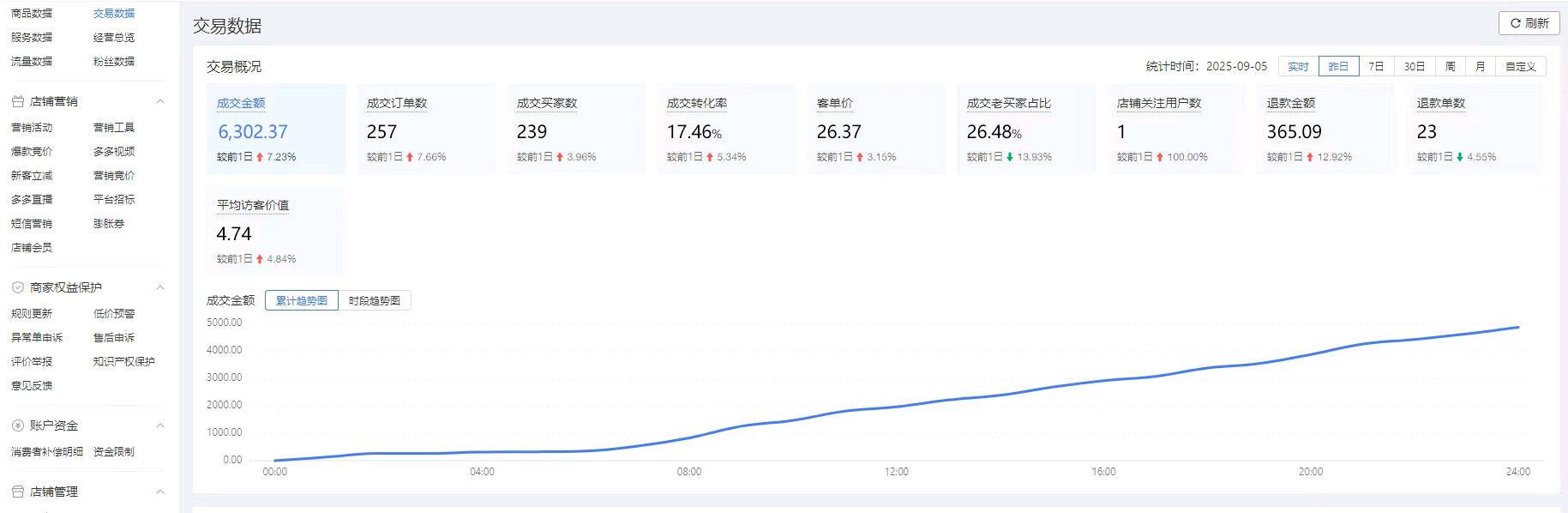This screenshot has width=1568, height=513.
Task: Click the 店铺营销 shop icon
Action: coord(17,101)
